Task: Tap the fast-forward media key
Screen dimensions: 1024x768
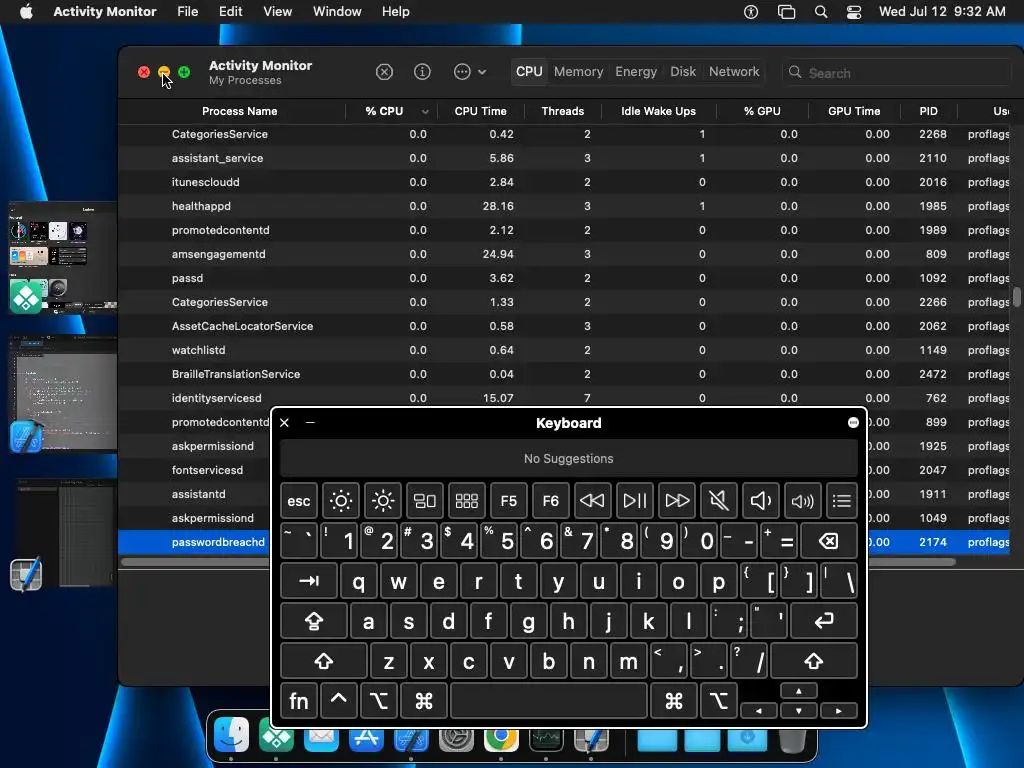Action: point(677,501)
